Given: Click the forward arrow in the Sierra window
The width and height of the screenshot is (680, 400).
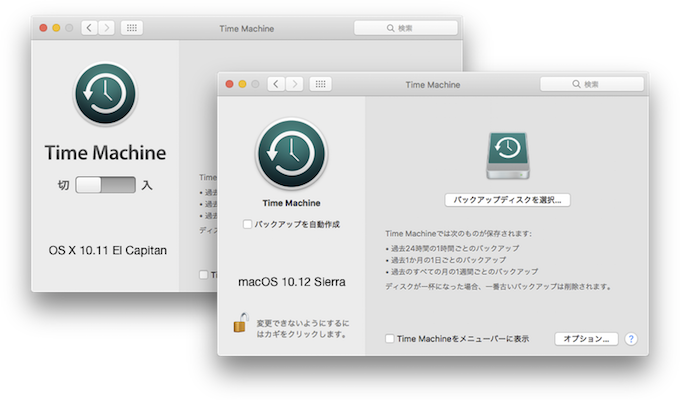Looking at the screenshot, I should click(x=294, y=85).
